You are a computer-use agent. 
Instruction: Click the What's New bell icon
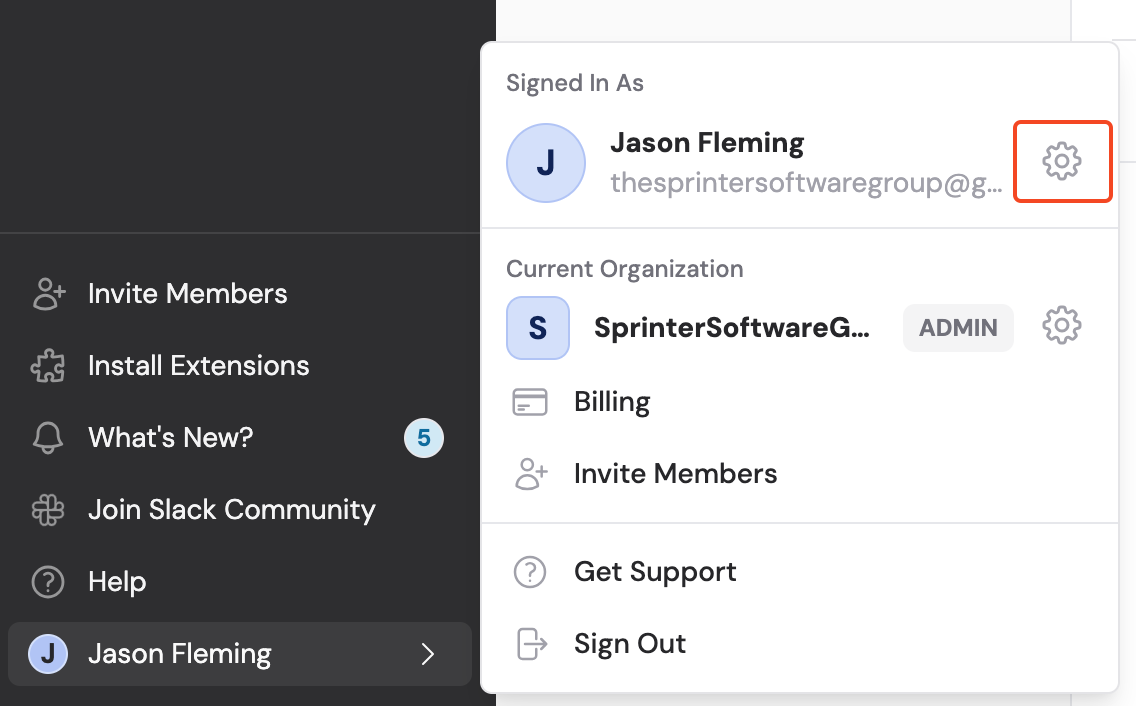48,437
